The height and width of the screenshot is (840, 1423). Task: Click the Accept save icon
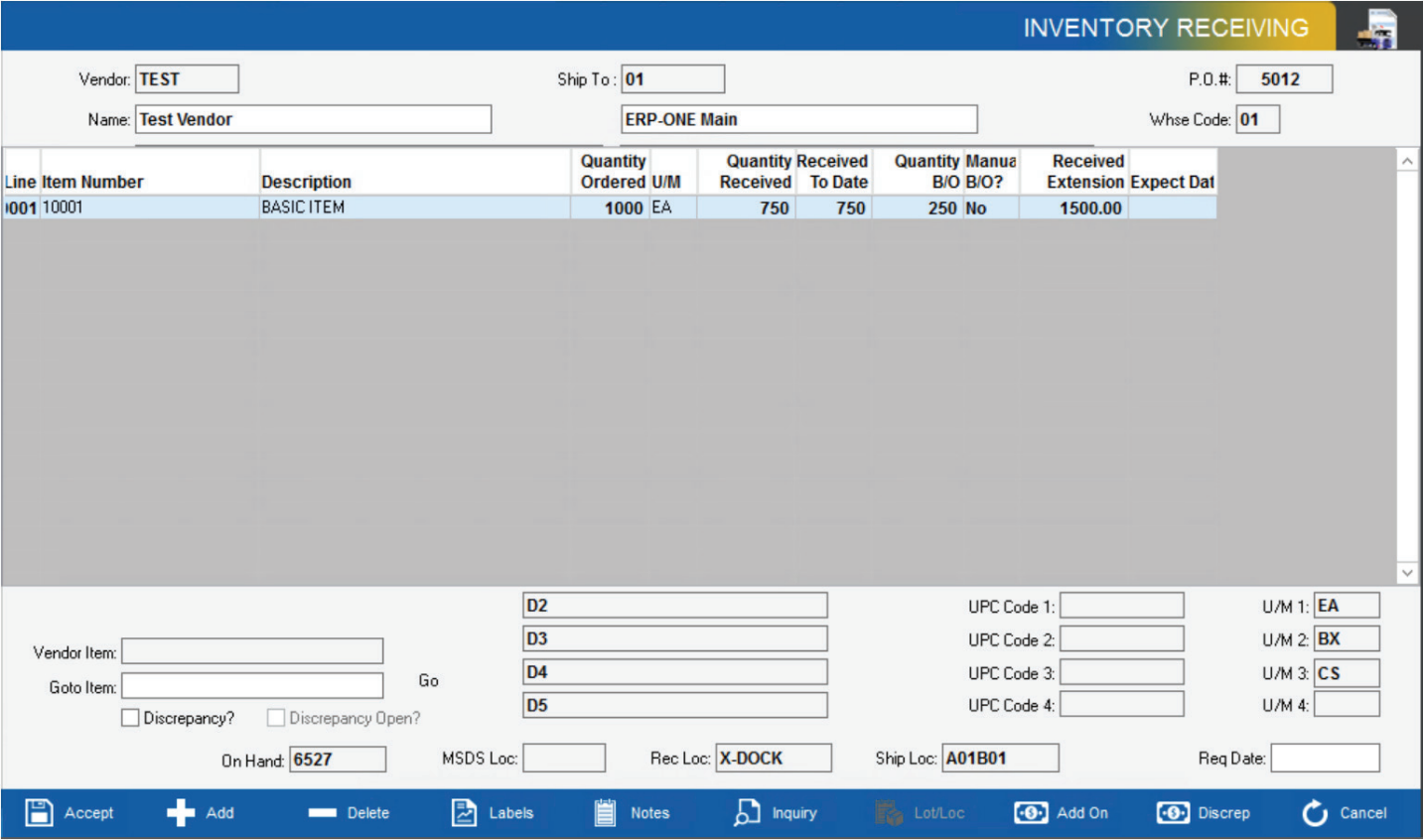point(39,812)
